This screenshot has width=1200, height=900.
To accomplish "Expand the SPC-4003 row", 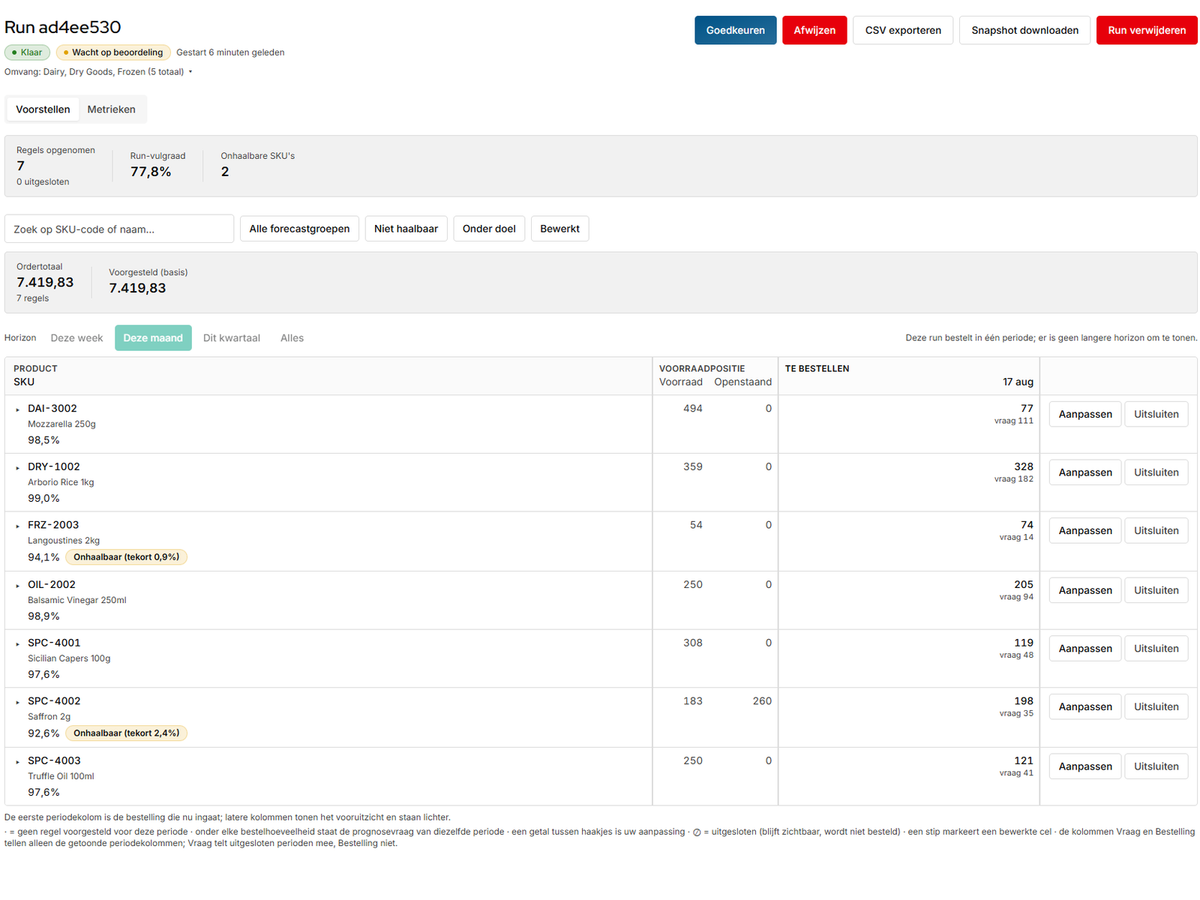I will [x=18, y=761].
